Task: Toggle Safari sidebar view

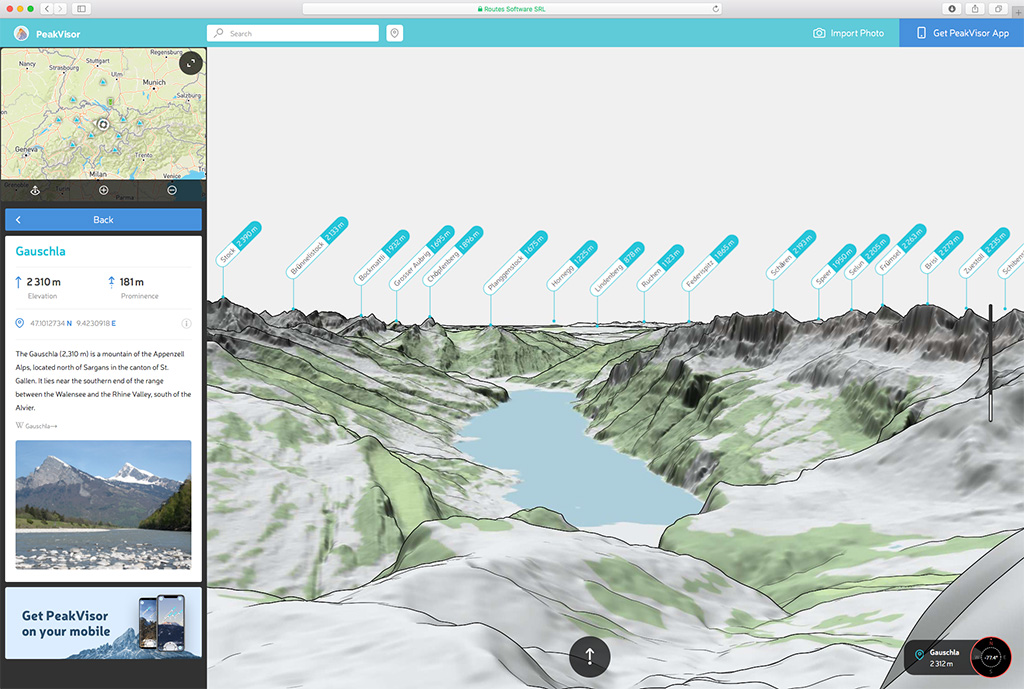Action: [x=81, y=8]
